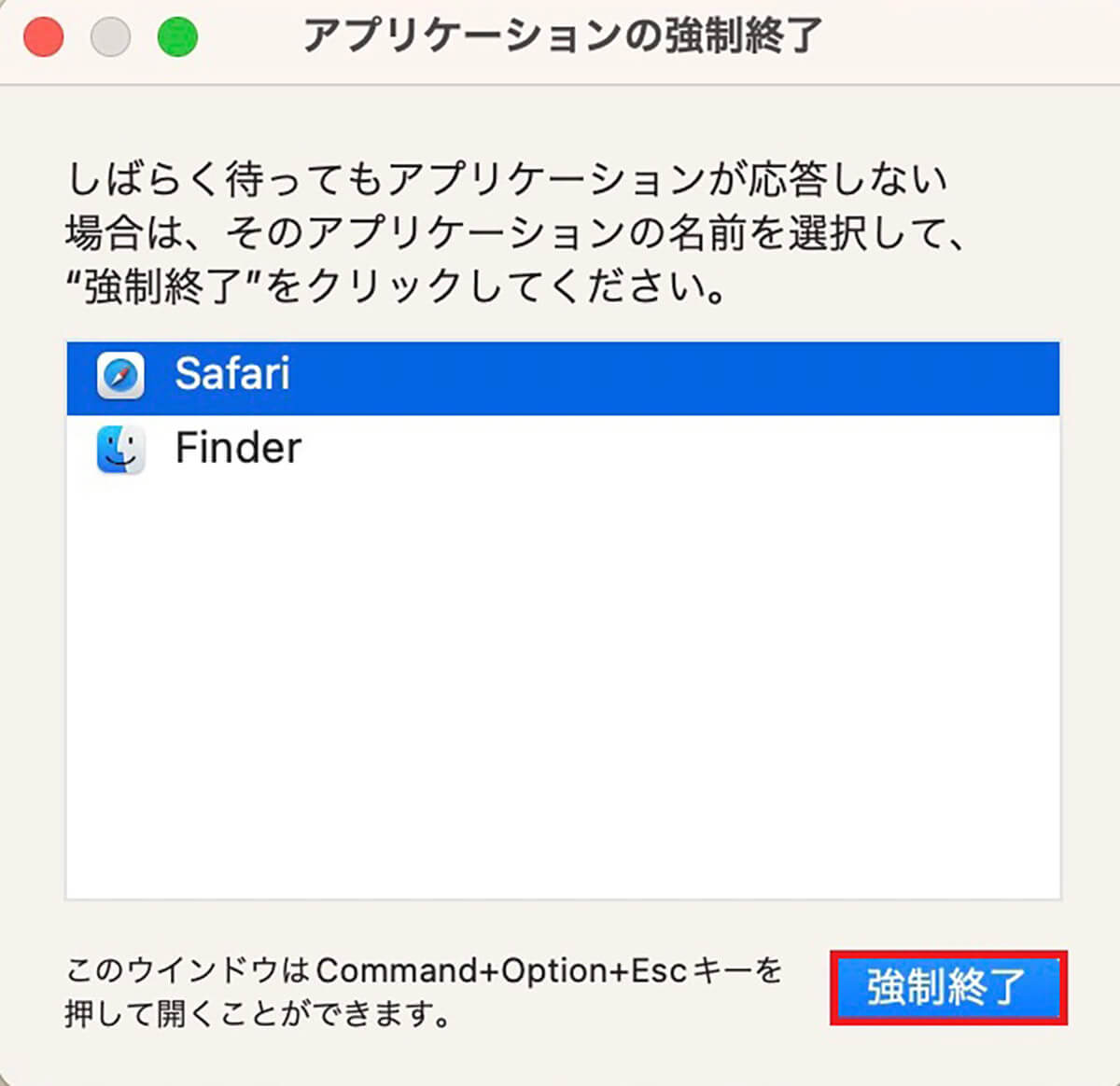1120x1086 pixels.
Task: Click the Safari compass icon
Action: coord(120,376)
